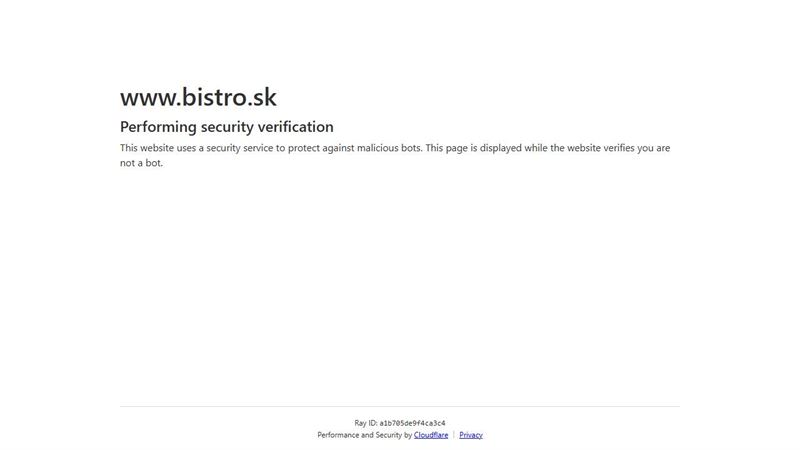800x450 pixels.
Task: Click the words 'This page is displayed'
Action: pos(474,148)
